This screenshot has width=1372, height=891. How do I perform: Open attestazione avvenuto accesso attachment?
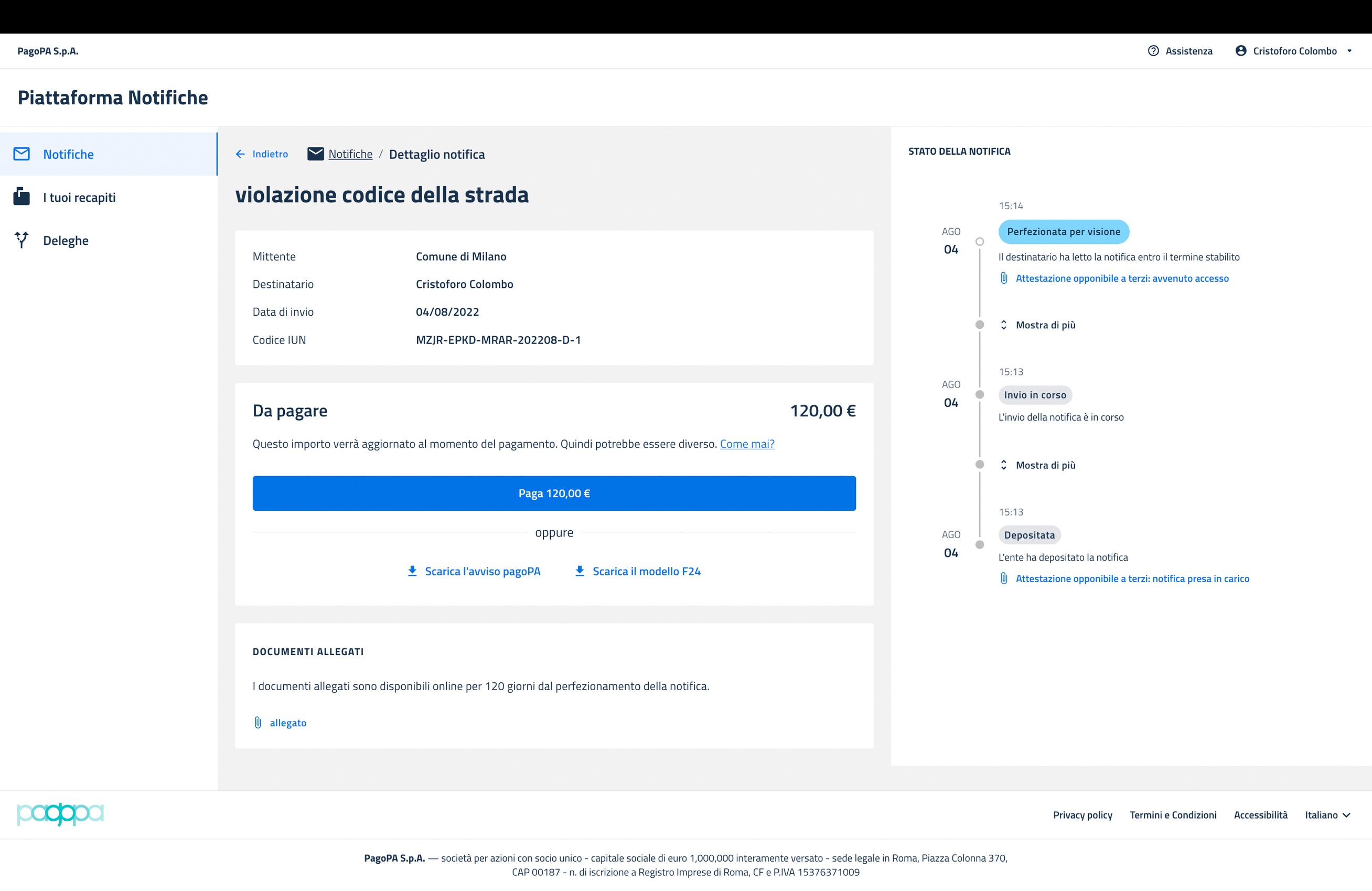(x=1121, y=278)
